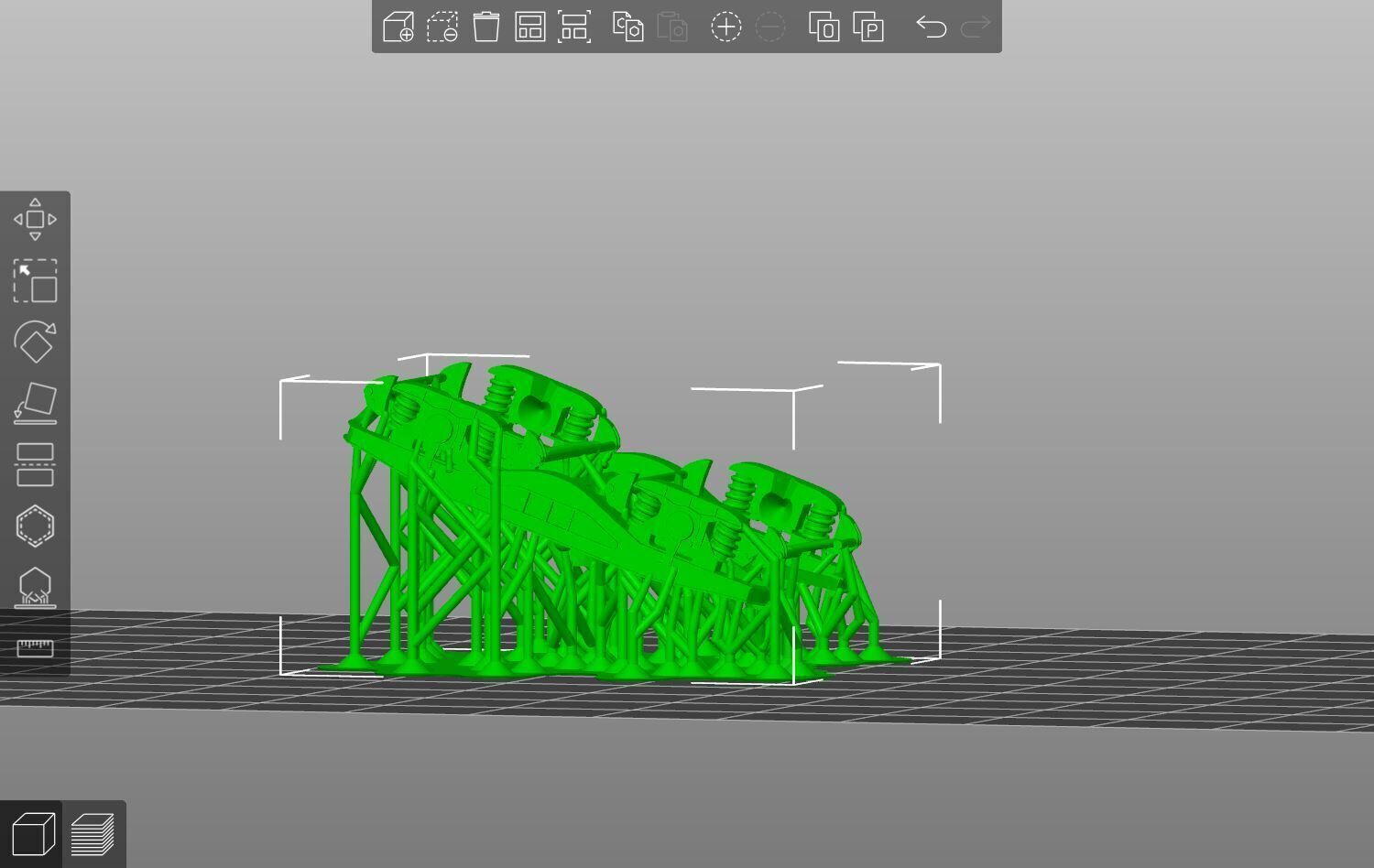Click the Undo arrow
The image size is (1374, 868).
tap(932, 27)
